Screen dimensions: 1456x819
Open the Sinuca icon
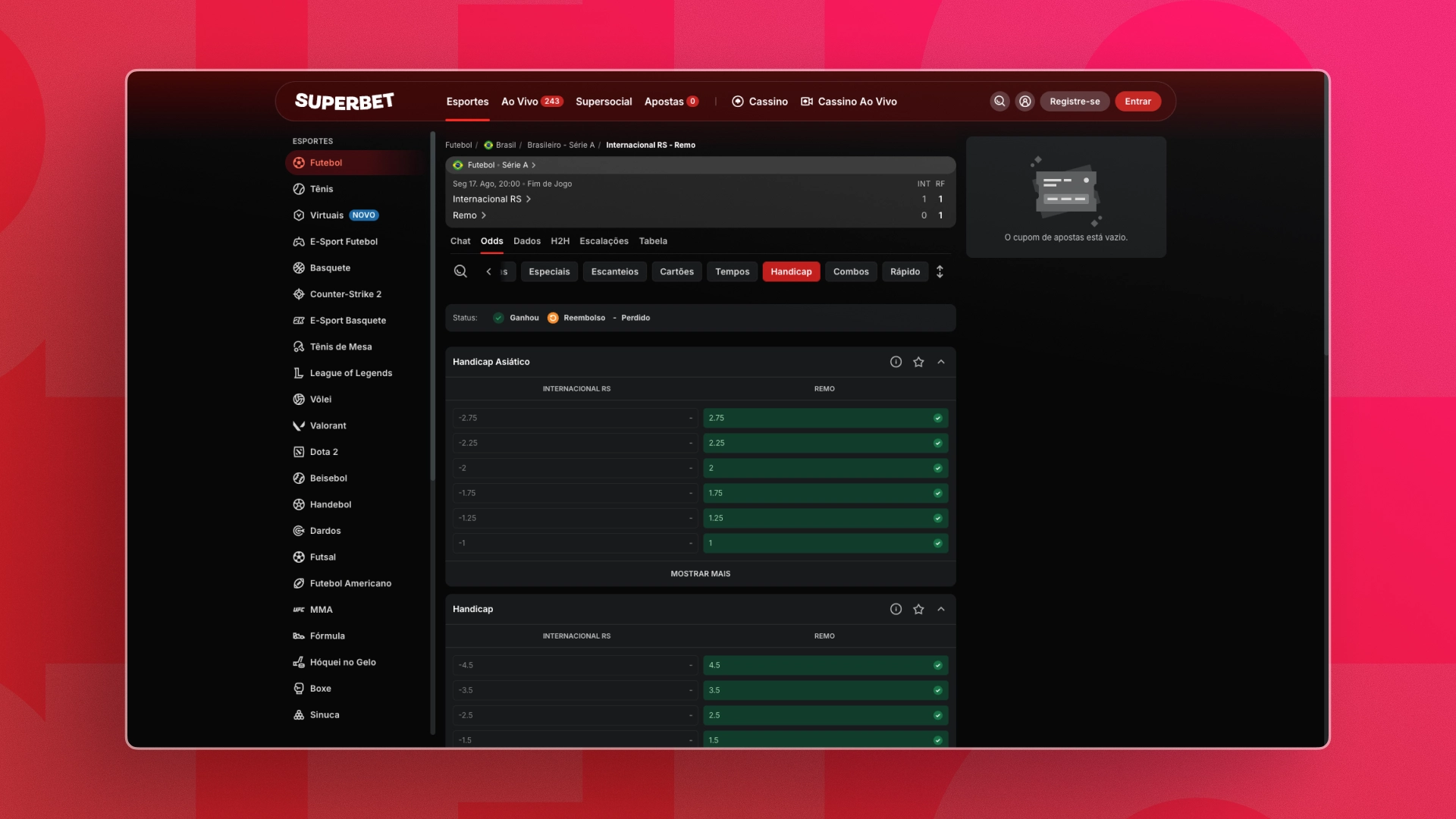pyautogui.click(x=299, y=715)
